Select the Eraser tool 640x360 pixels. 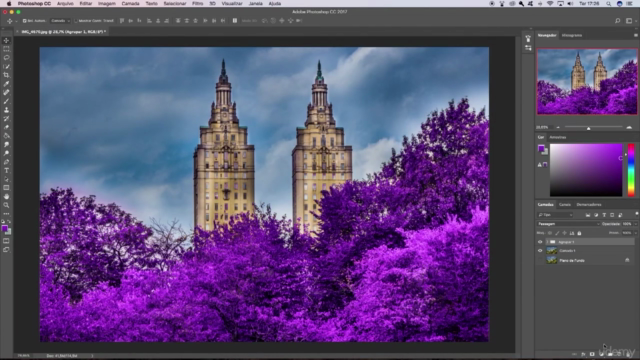point(6,127)
